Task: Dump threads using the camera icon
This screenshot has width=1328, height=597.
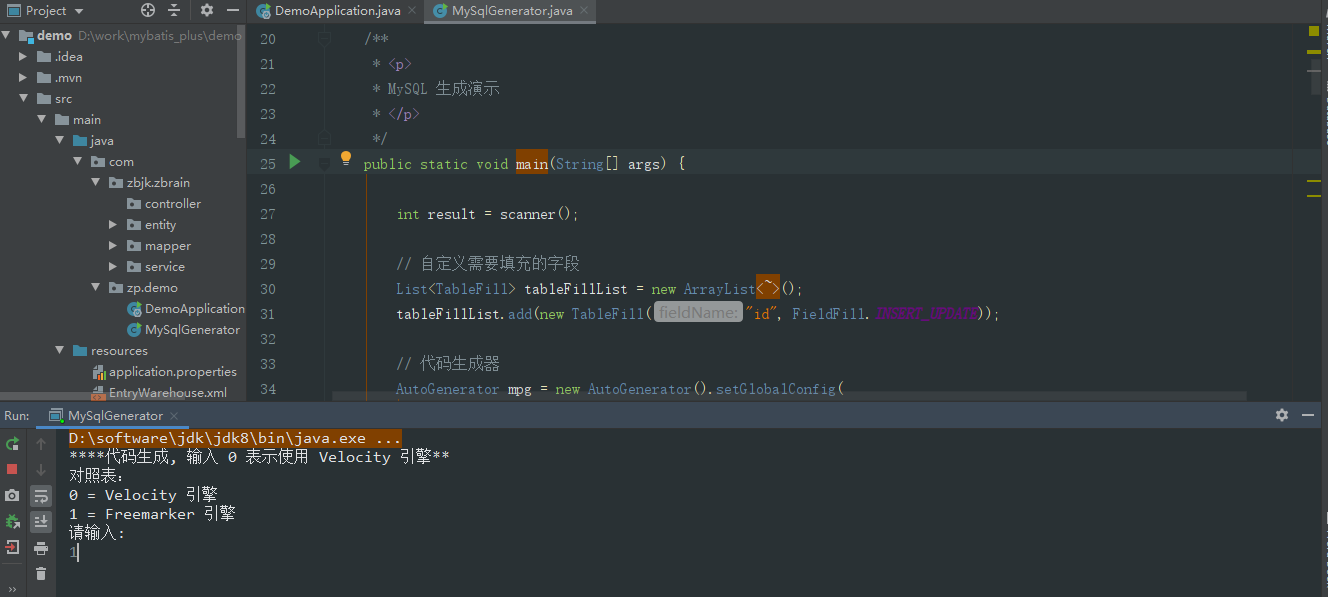Action: (x=12, y=495)
